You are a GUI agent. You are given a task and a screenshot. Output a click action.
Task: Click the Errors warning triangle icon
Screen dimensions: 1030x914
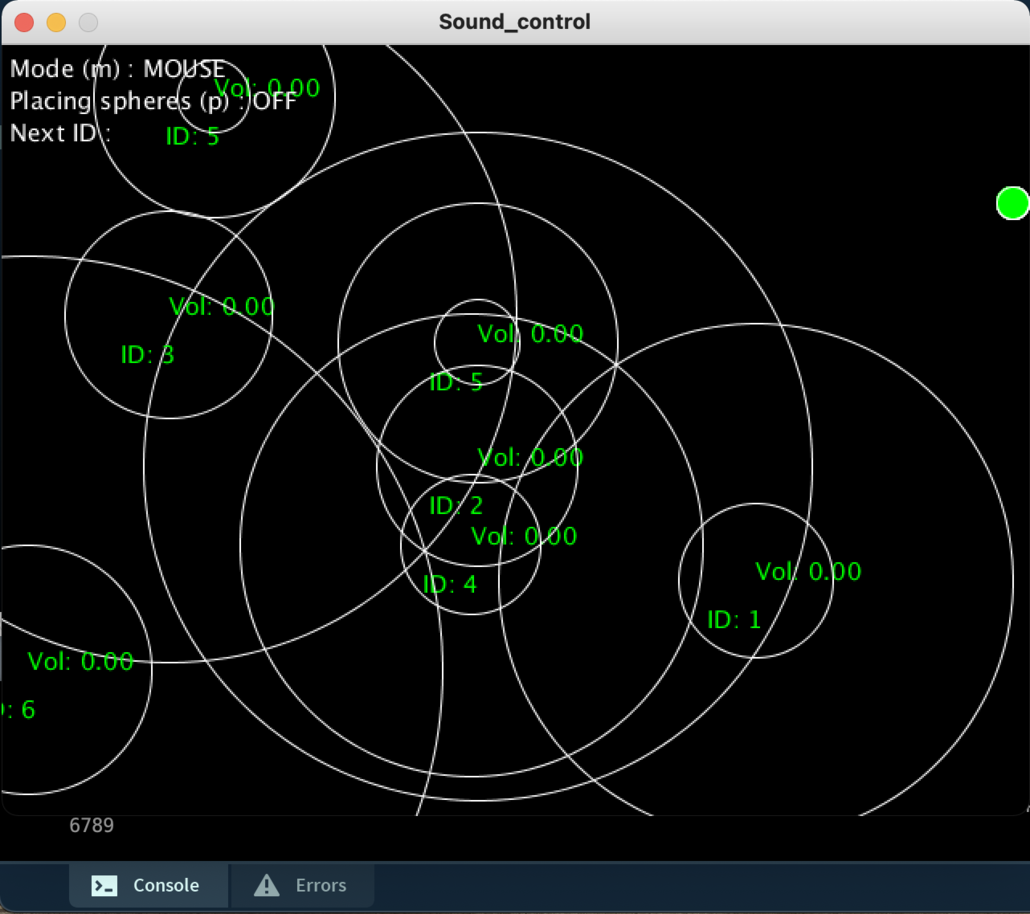coord(266,885)
